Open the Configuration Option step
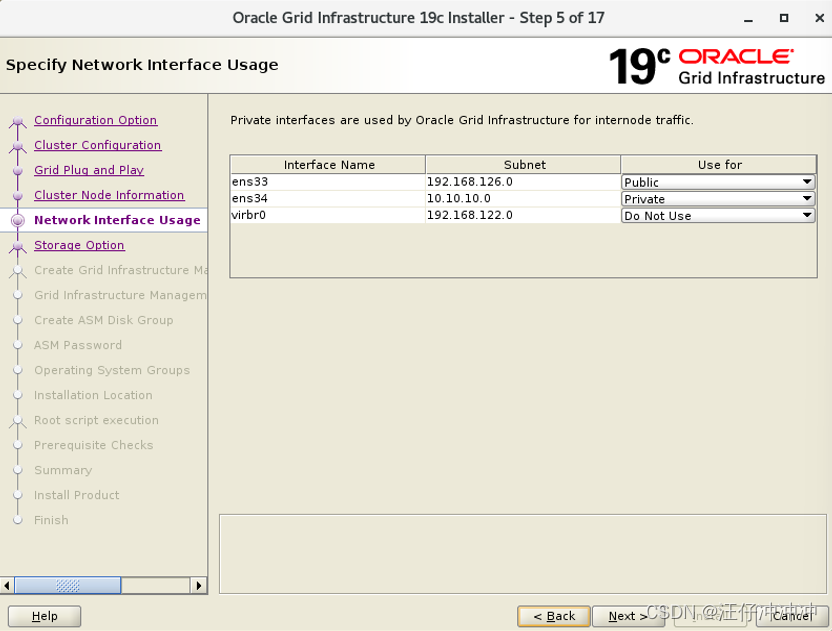Image resolution: width=832 pixels, height=631 pixels. tap(95, 120)
